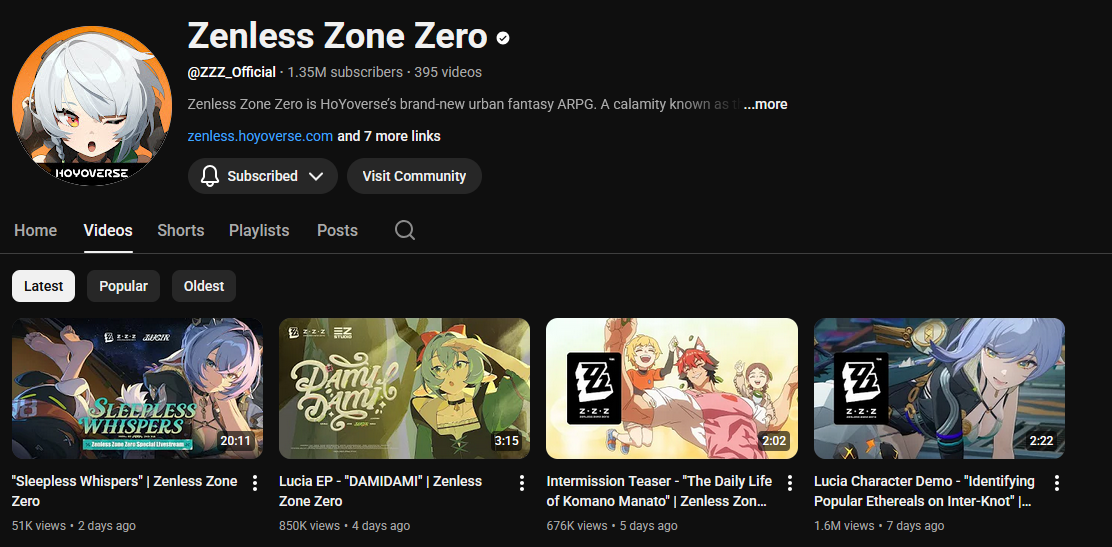Click the verified checkmark badge by the channel name
Screen dimensions: 1112x547
point(503,38)
